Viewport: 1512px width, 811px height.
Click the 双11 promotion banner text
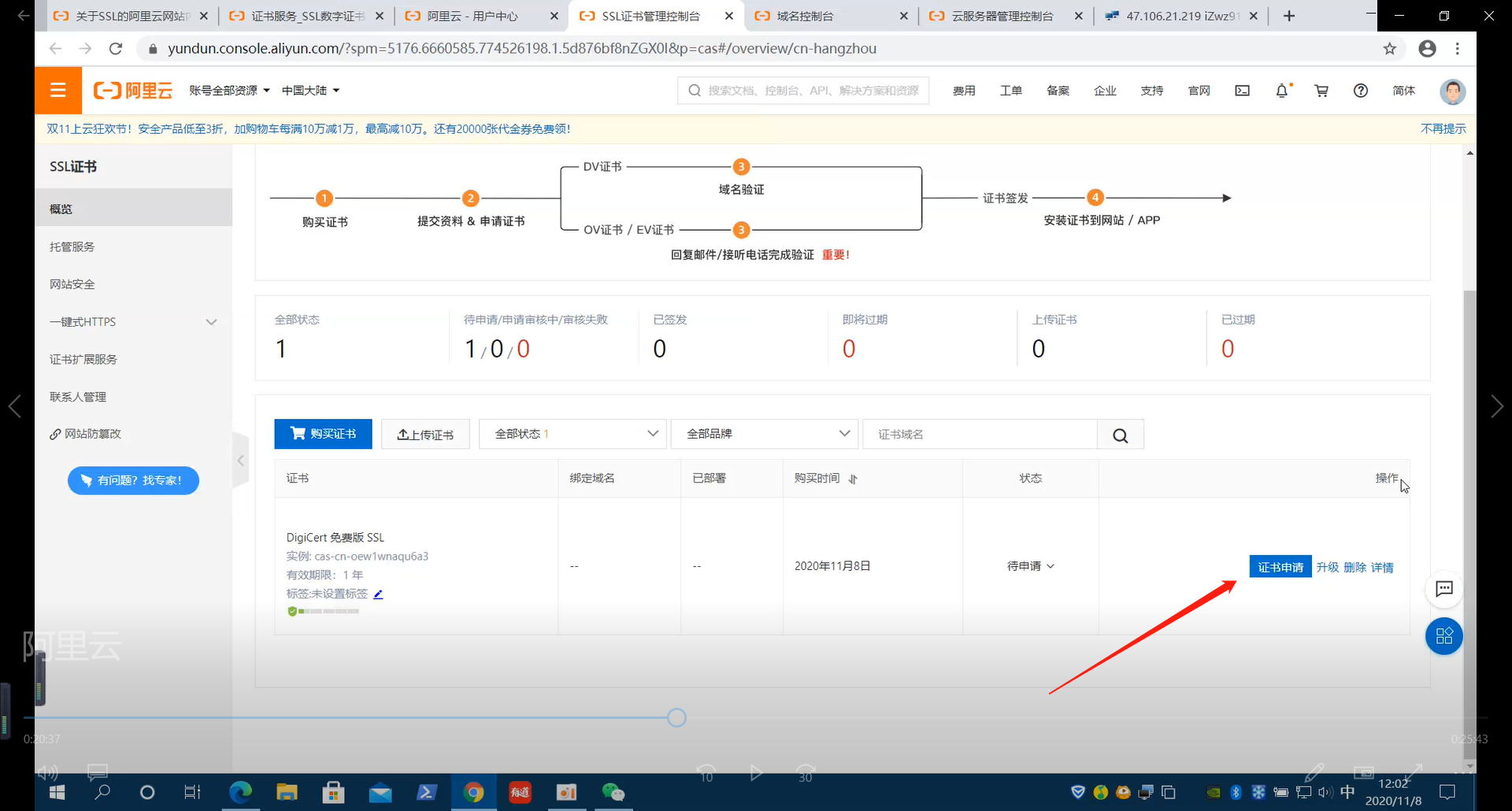pos(308,128)
